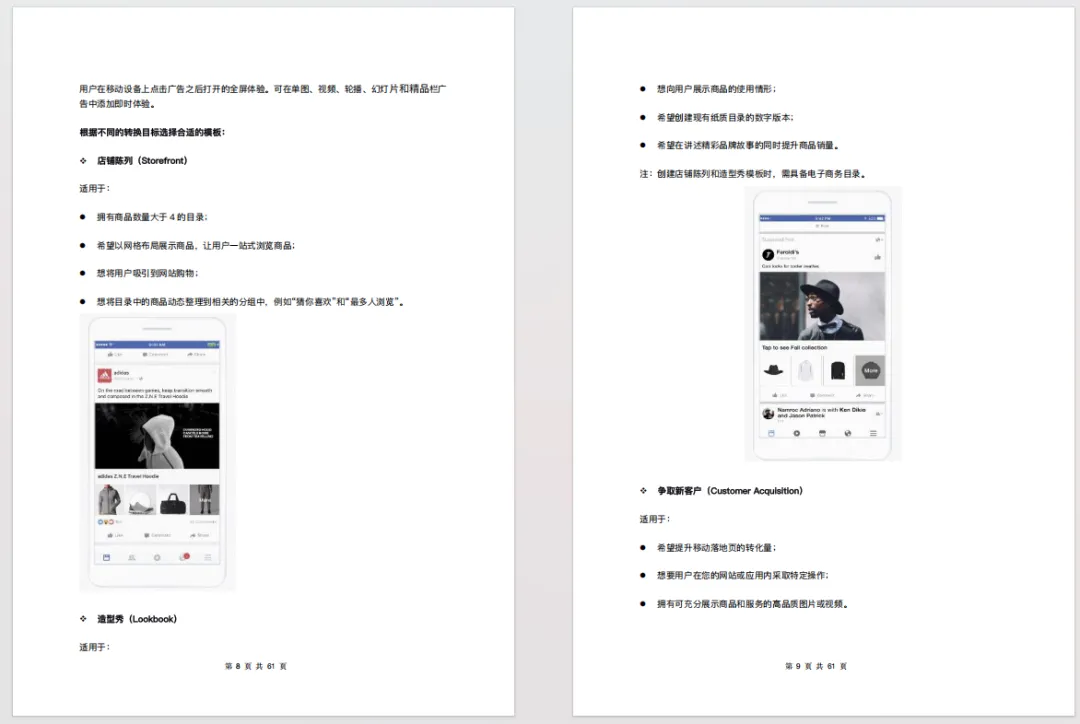Click Faroldi's circular profile avatar
This screenshot has width=1080, height=724.
767,253
